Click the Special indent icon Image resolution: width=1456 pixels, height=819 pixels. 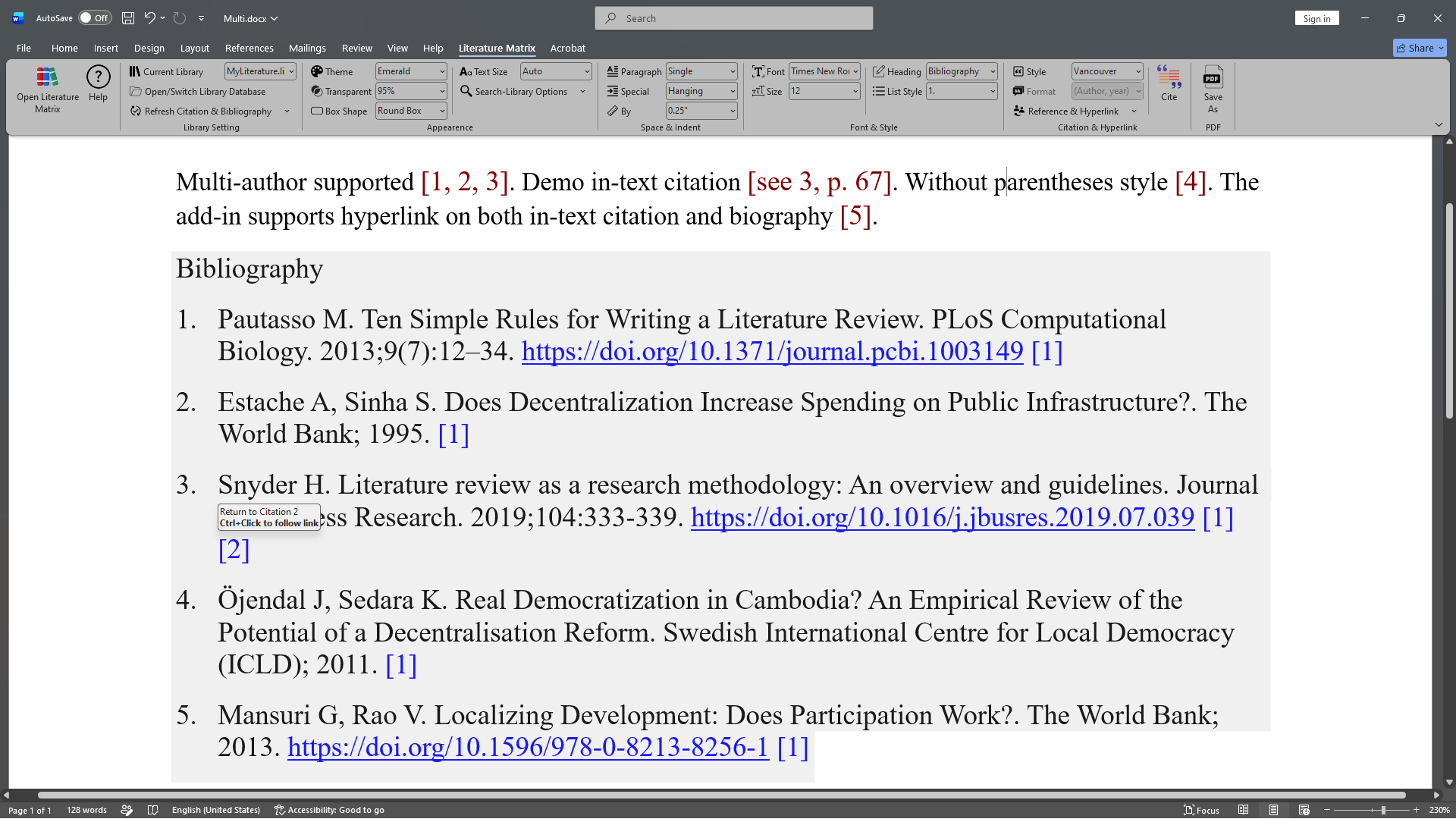tap(613, 91)
